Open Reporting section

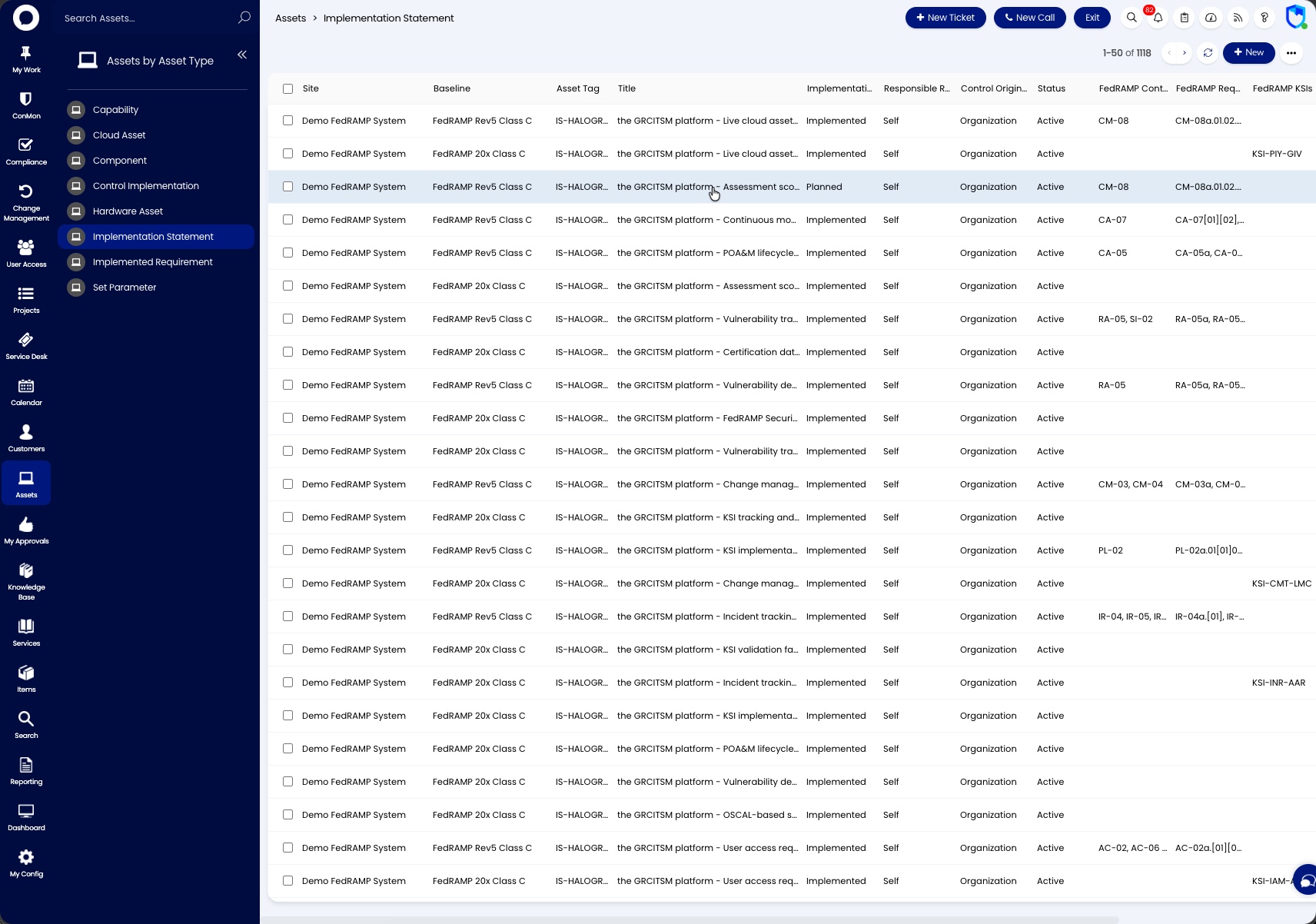26,771
